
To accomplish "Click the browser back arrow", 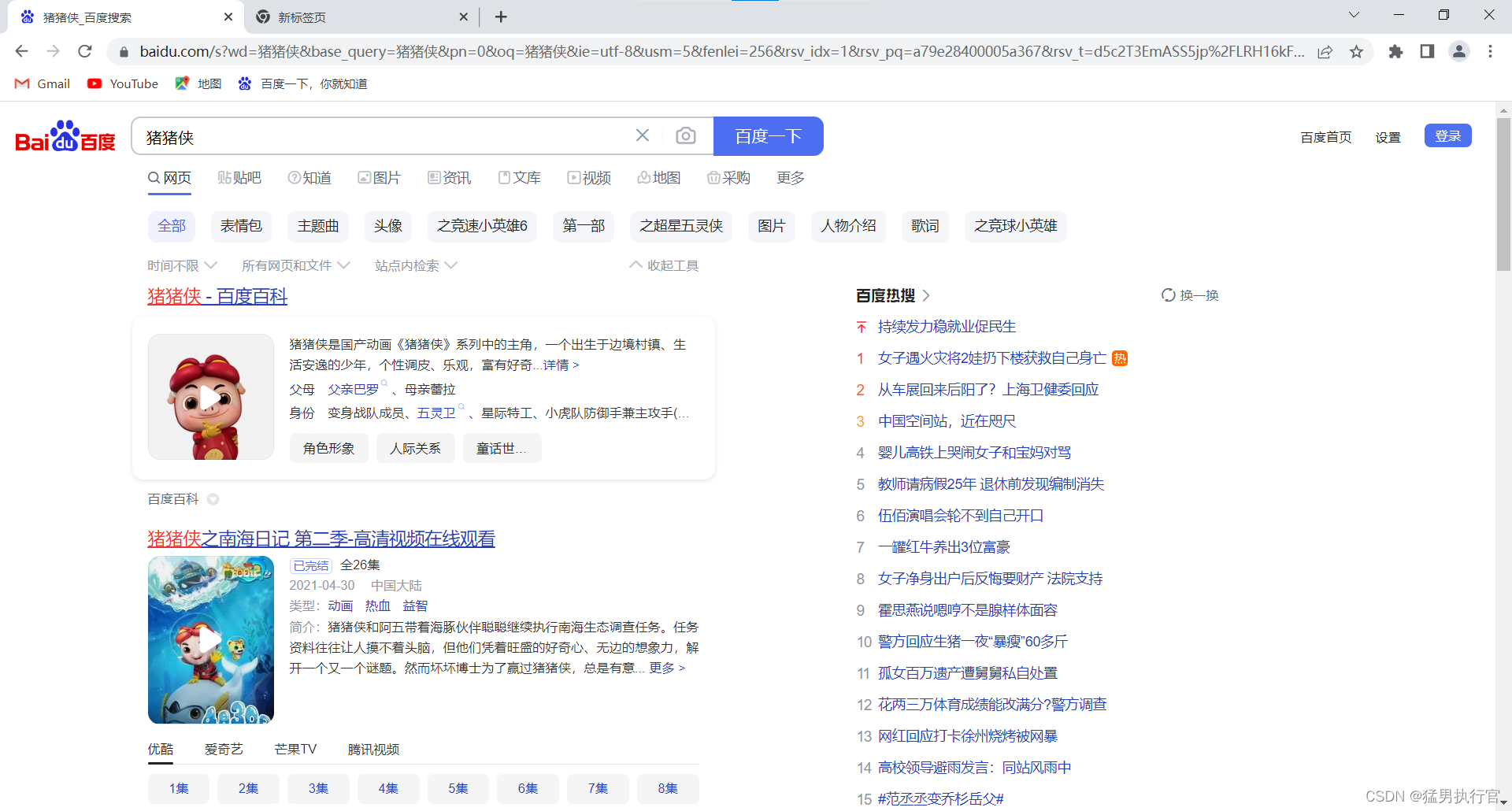I will pos(21,51).
